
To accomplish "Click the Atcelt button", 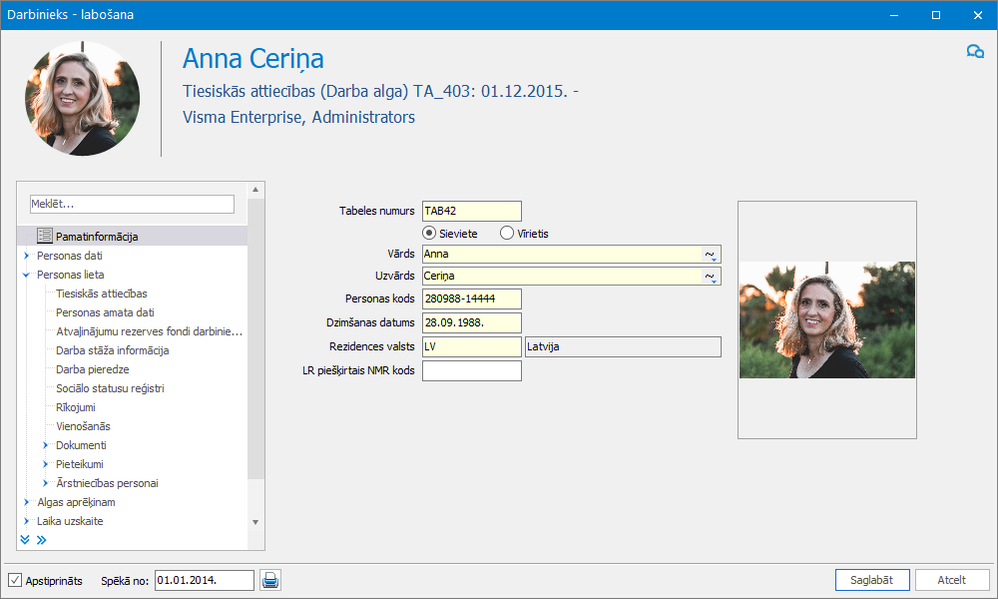I will tap(952, 580).
